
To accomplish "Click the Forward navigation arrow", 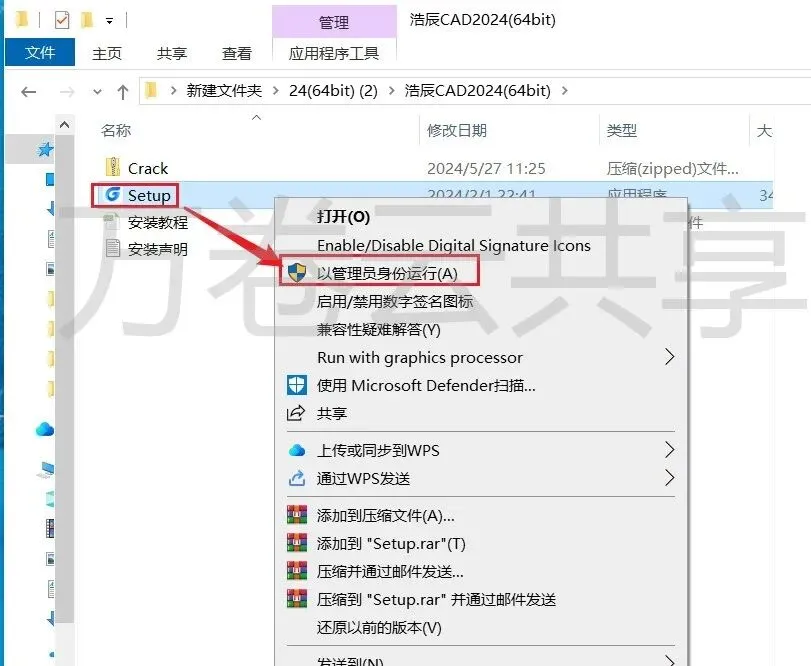I will [67, 92].
